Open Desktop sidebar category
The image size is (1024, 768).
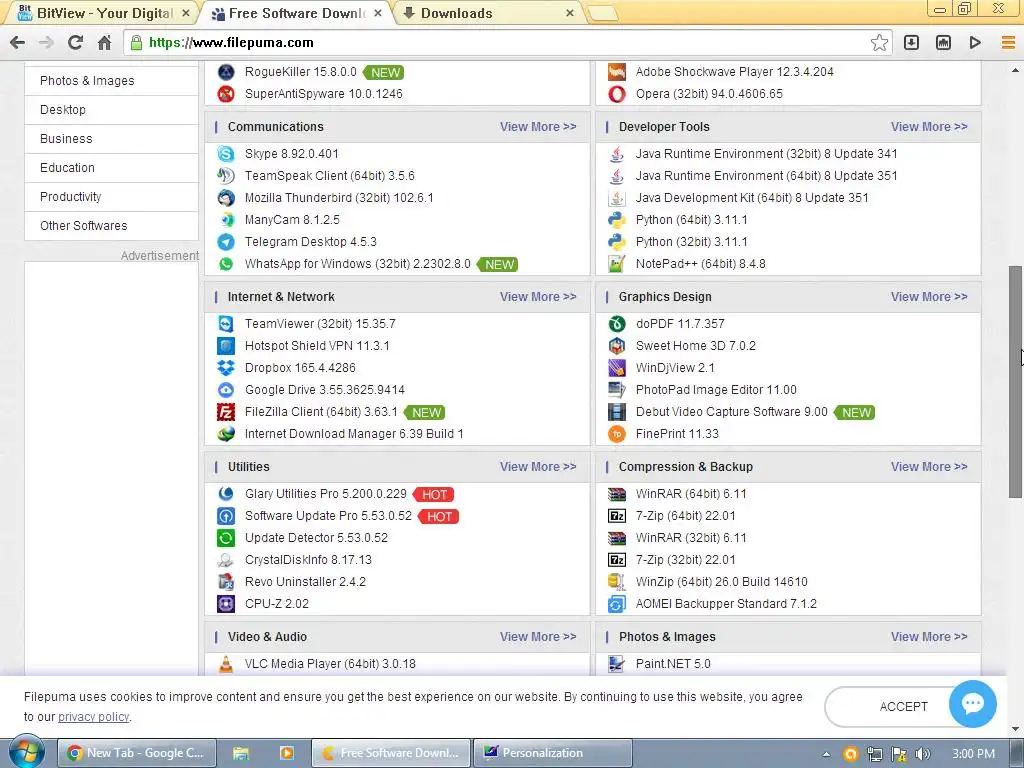[x=111, y=110]
